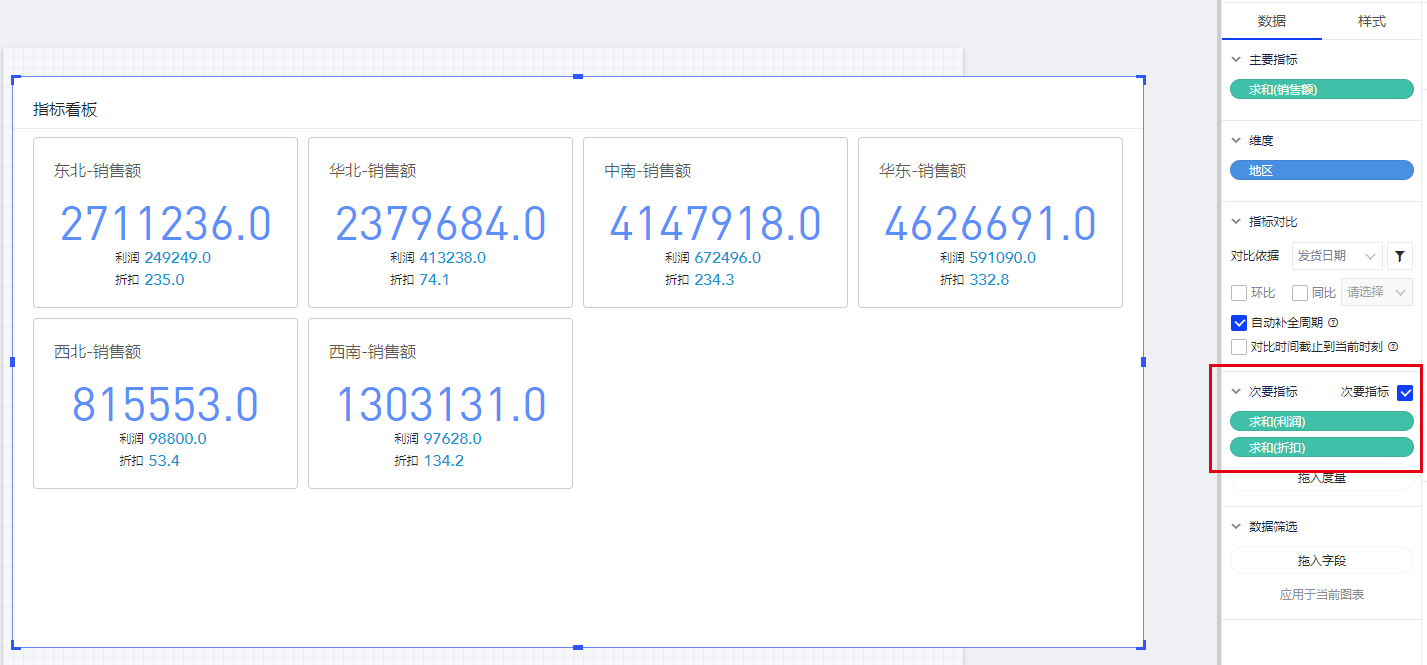Collapse the 次要指标 section chevron
1427x665 pixels.
(1236, 392)
